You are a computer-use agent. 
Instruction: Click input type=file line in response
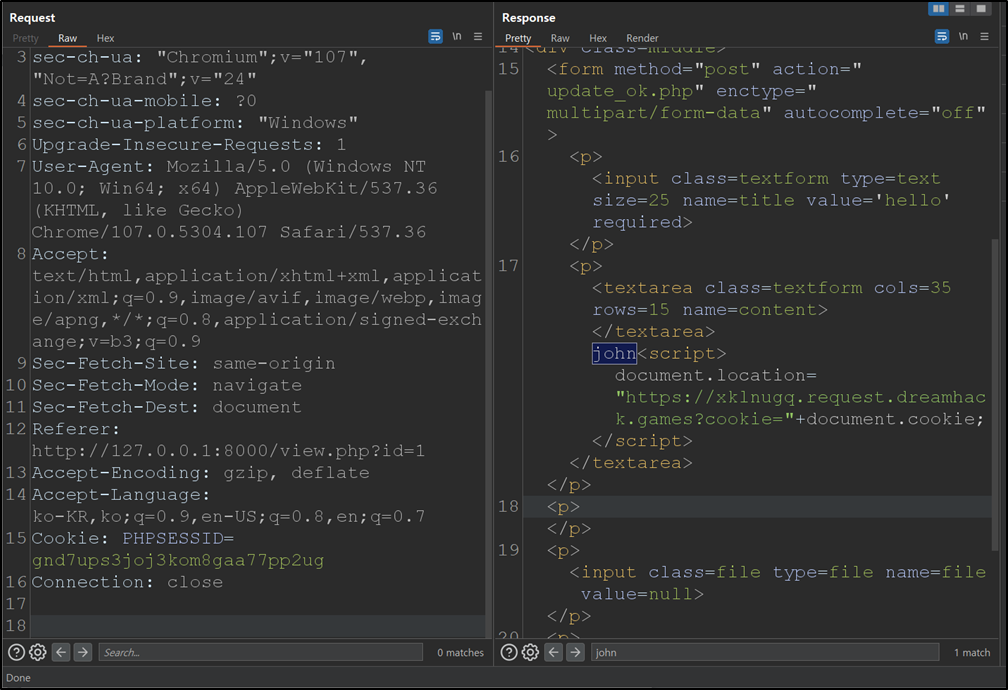[778, 572]
